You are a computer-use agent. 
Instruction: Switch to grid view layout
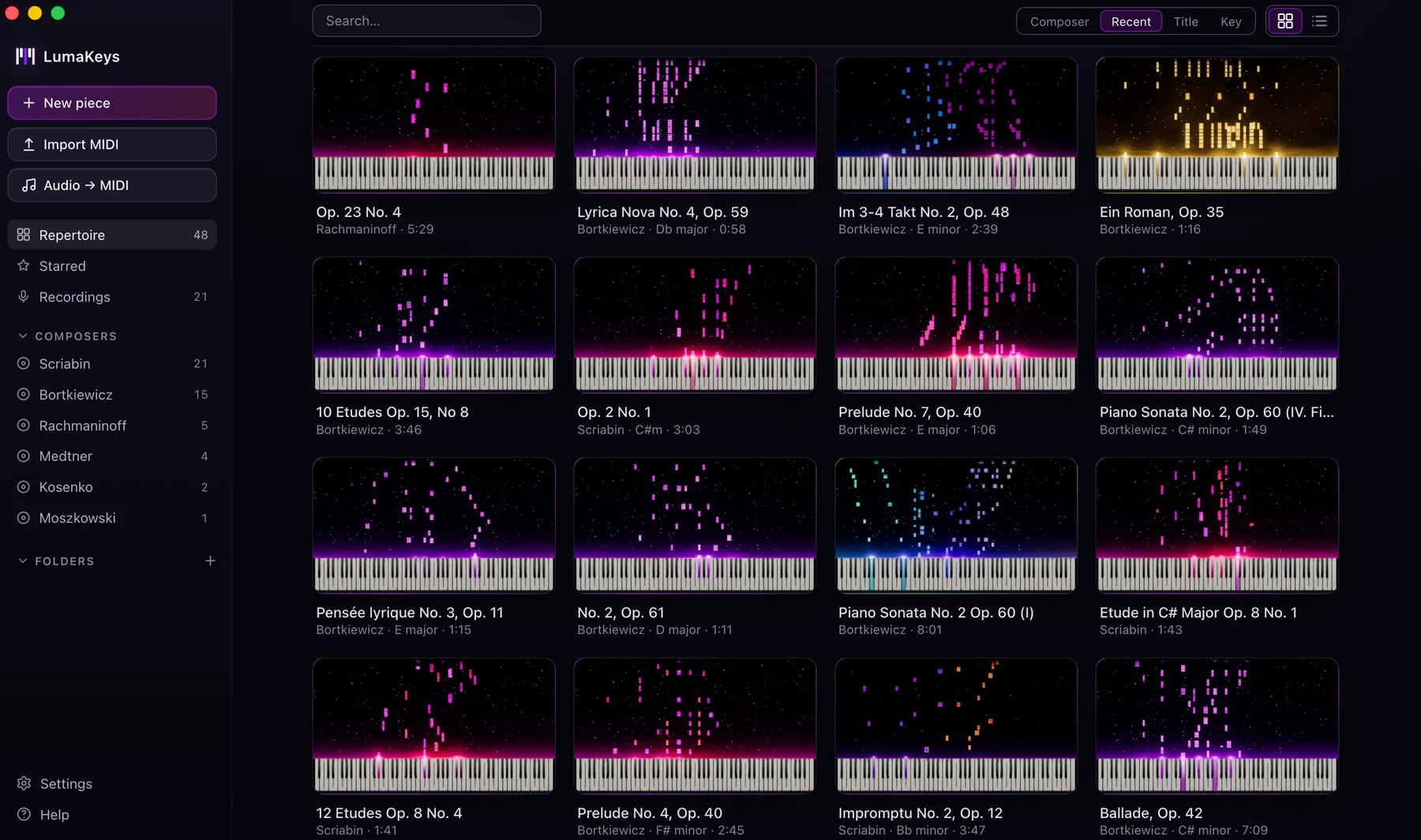click(1285, 21)
